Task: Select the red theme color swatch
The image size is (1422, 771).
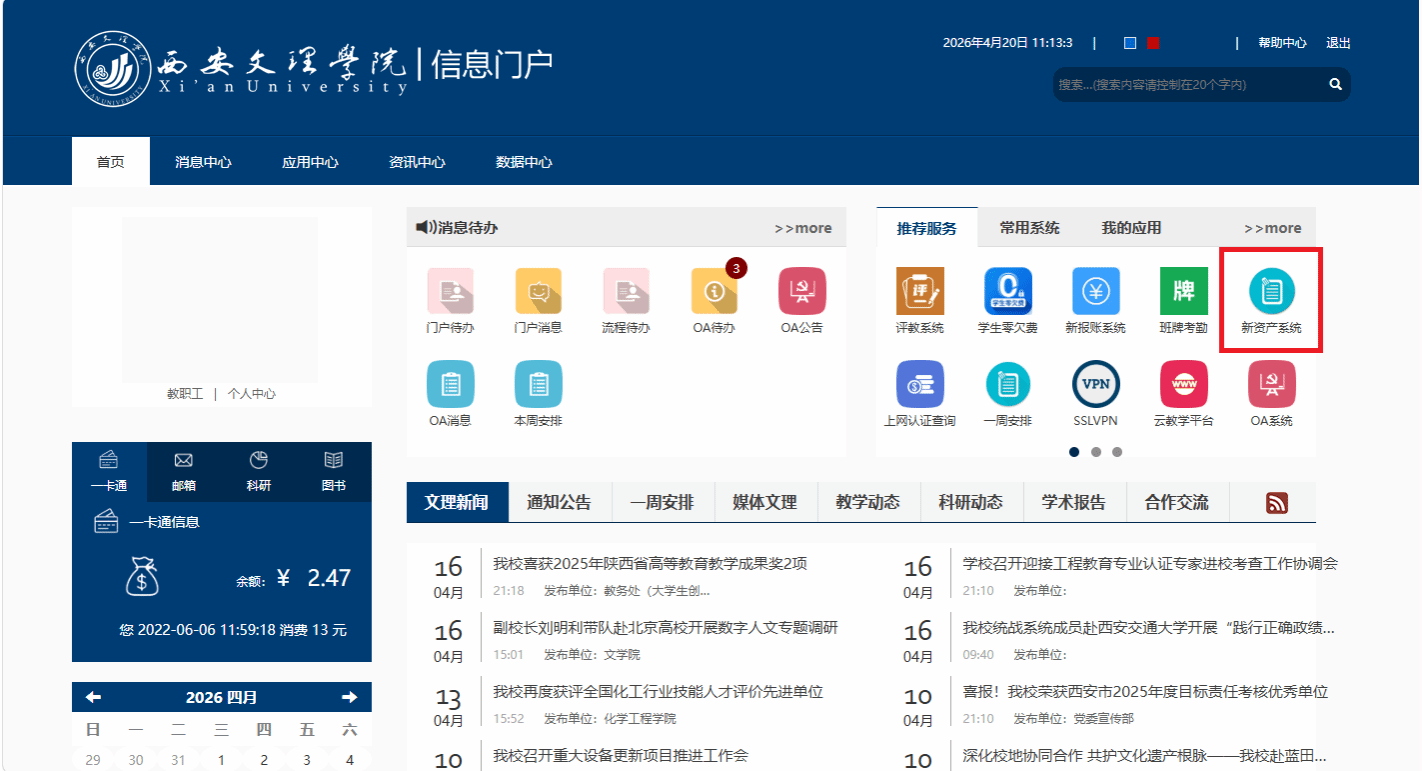Action: coord(1153,43)
